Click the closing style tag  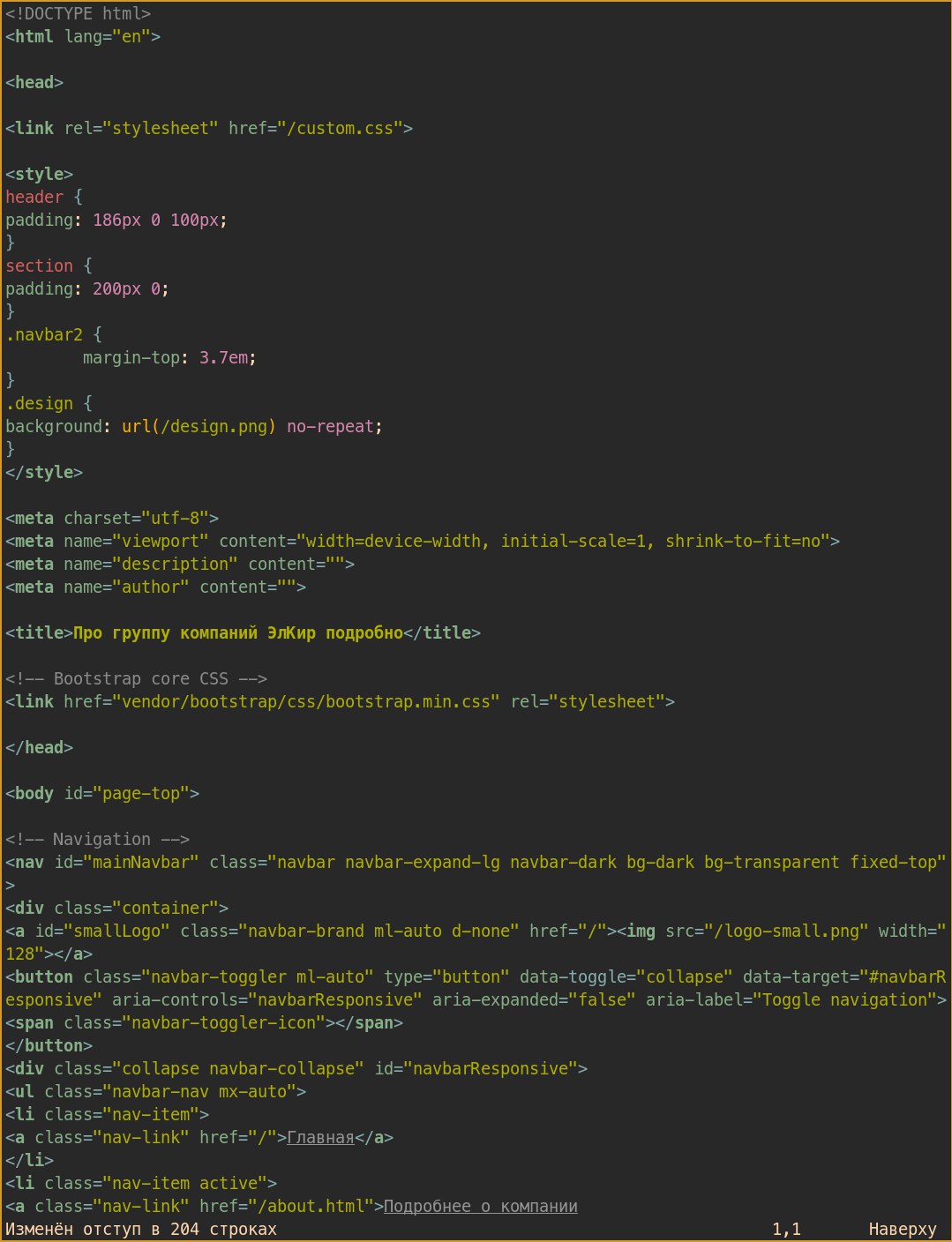click(44, 472)
